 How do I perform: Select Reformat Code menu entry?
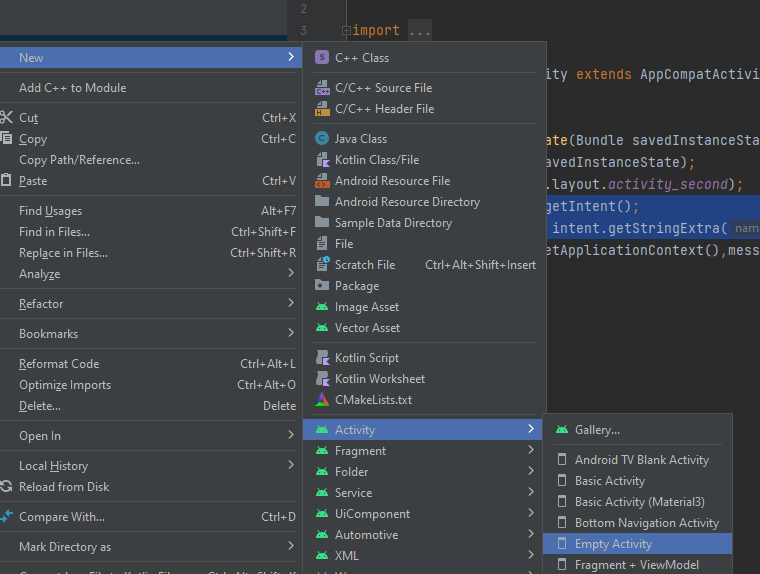tap(59, 364)
